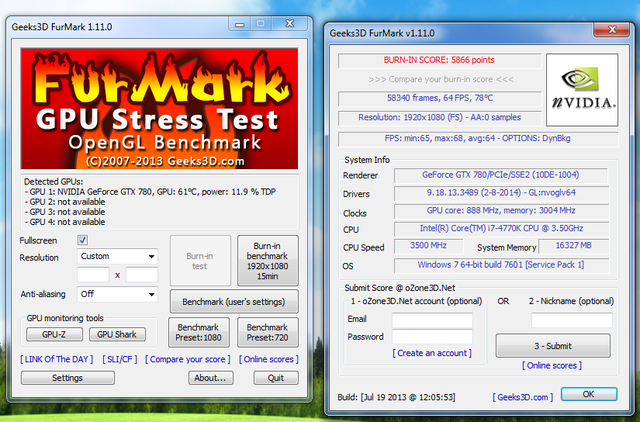The image size is (640, 422).
Task: Click the NVIDIA logo image
Action: (x=582, y=90)
